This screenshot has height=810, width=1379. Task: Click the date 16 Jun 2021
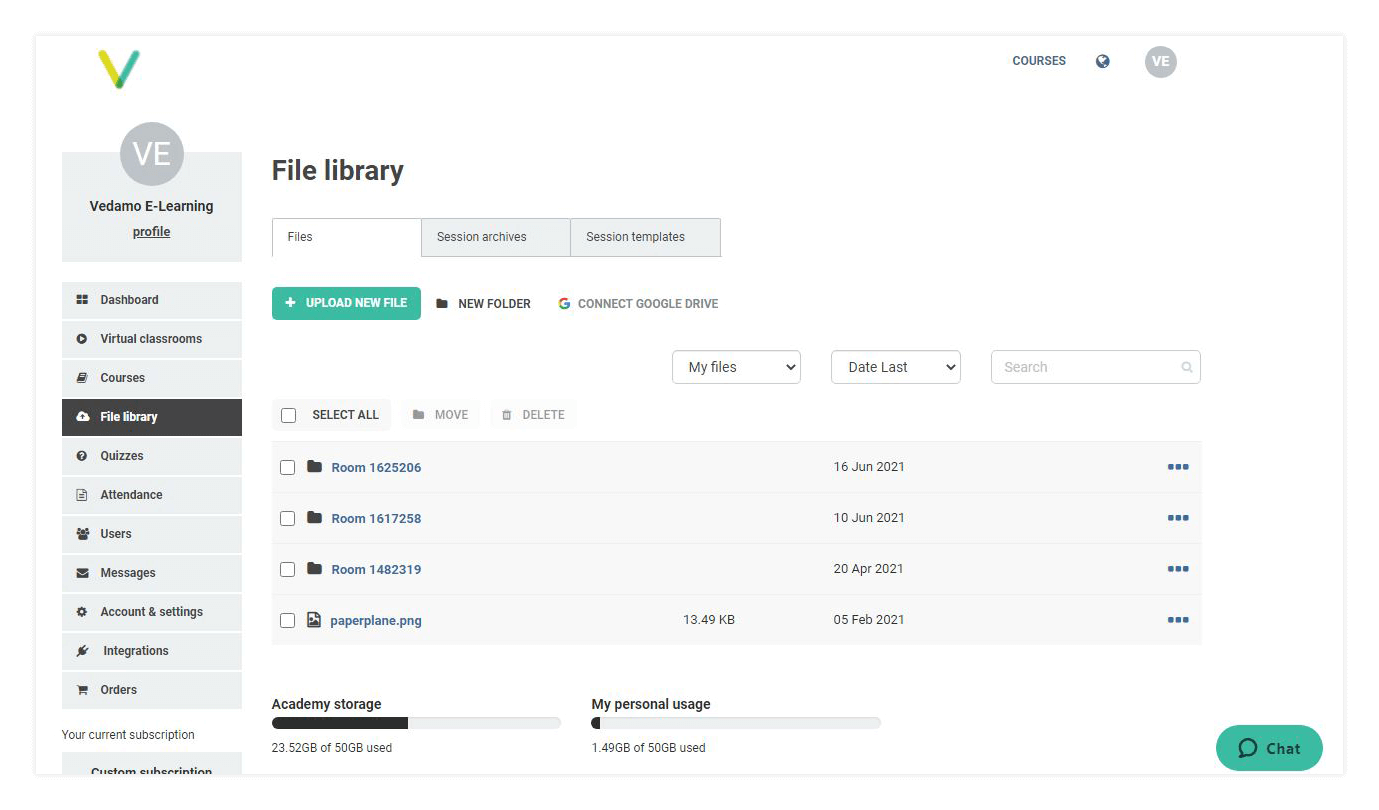(x=869, y=467)
